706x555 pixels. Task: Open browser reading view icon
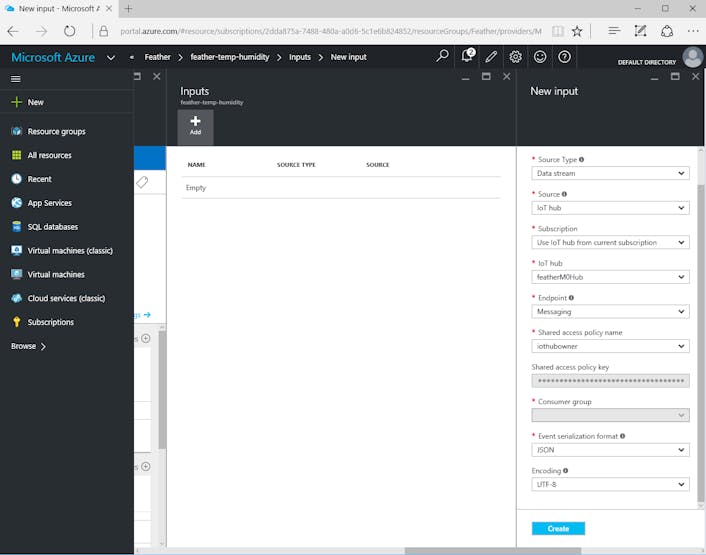558,31
